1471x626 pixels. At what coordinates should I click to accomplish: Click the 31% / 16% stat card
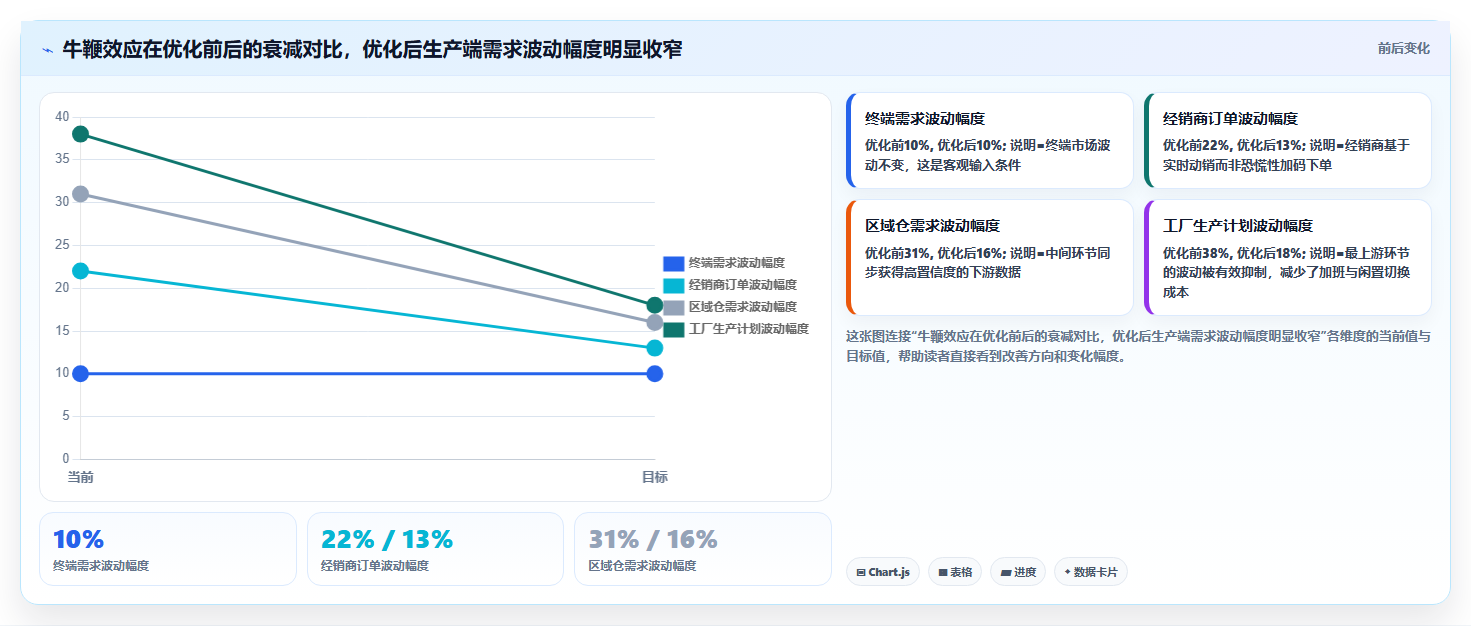703,549
